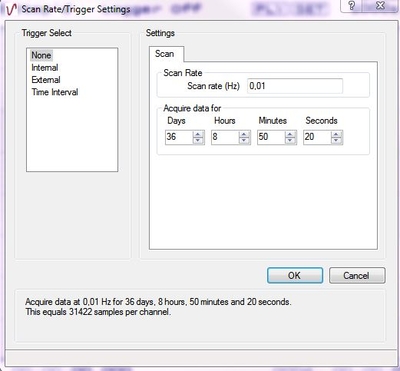Close the Scan Rate/Trigger Settings dialog
This screenshot has height=371, width=400.
tap(380, 6)
